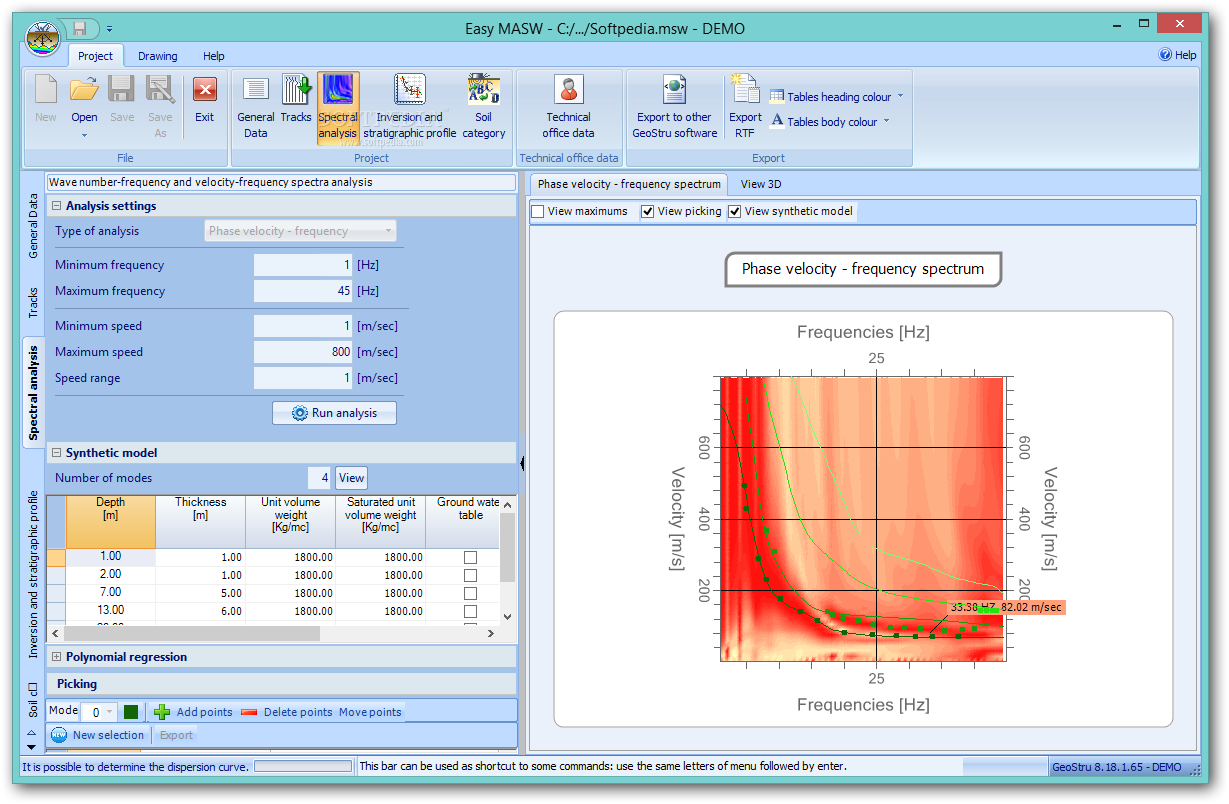Click the New selection icon

[x=59, y=735]
